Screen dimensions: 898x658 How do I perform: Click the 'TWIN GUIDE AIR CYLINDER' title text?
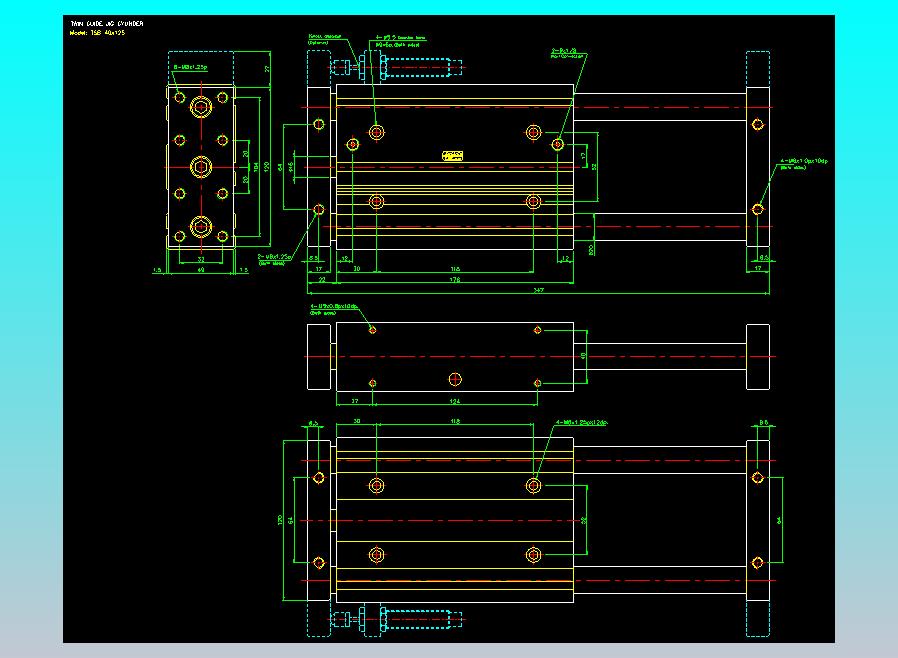pos(108,20)
